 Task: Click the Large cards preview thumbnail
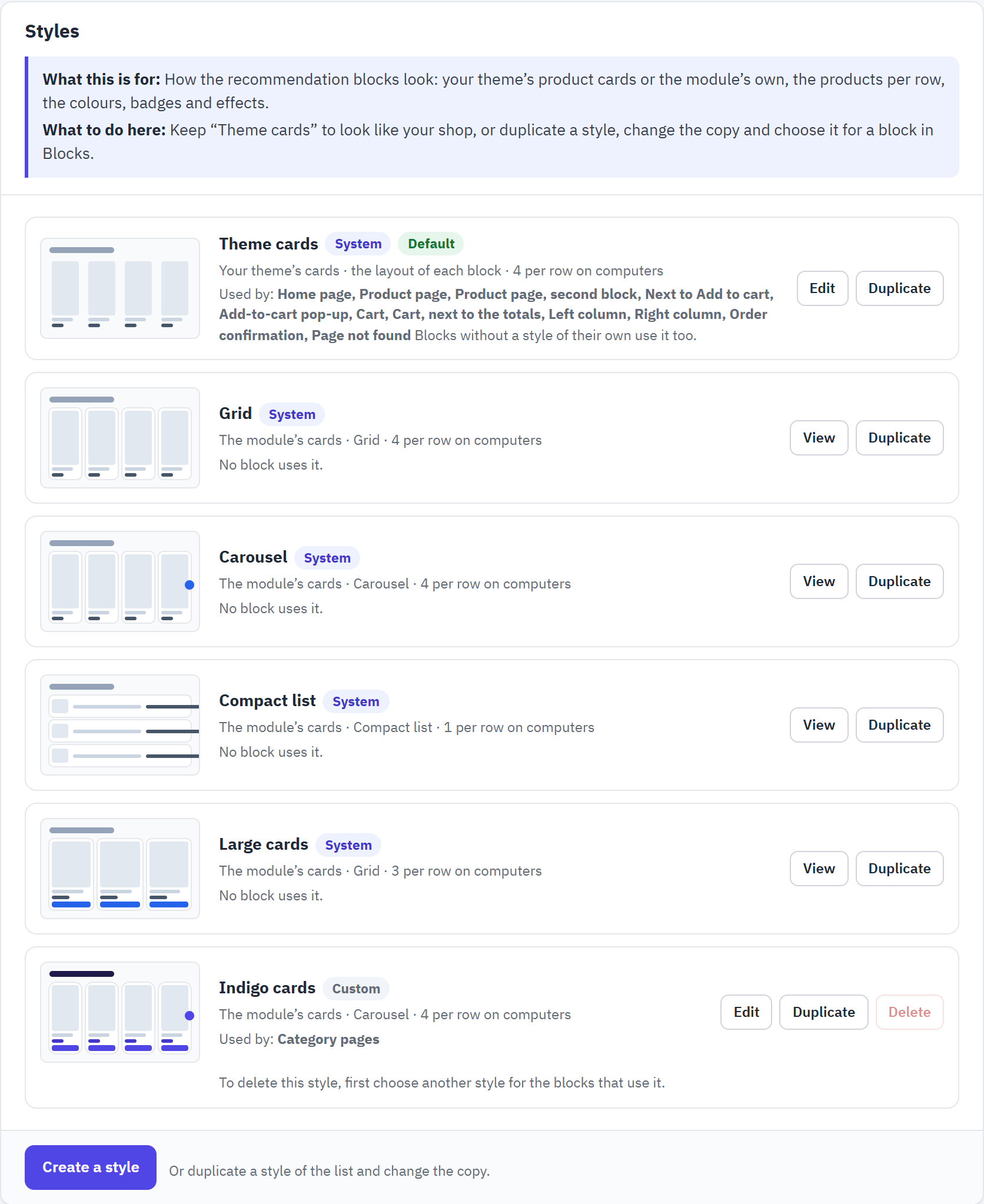tap(120, 869)
